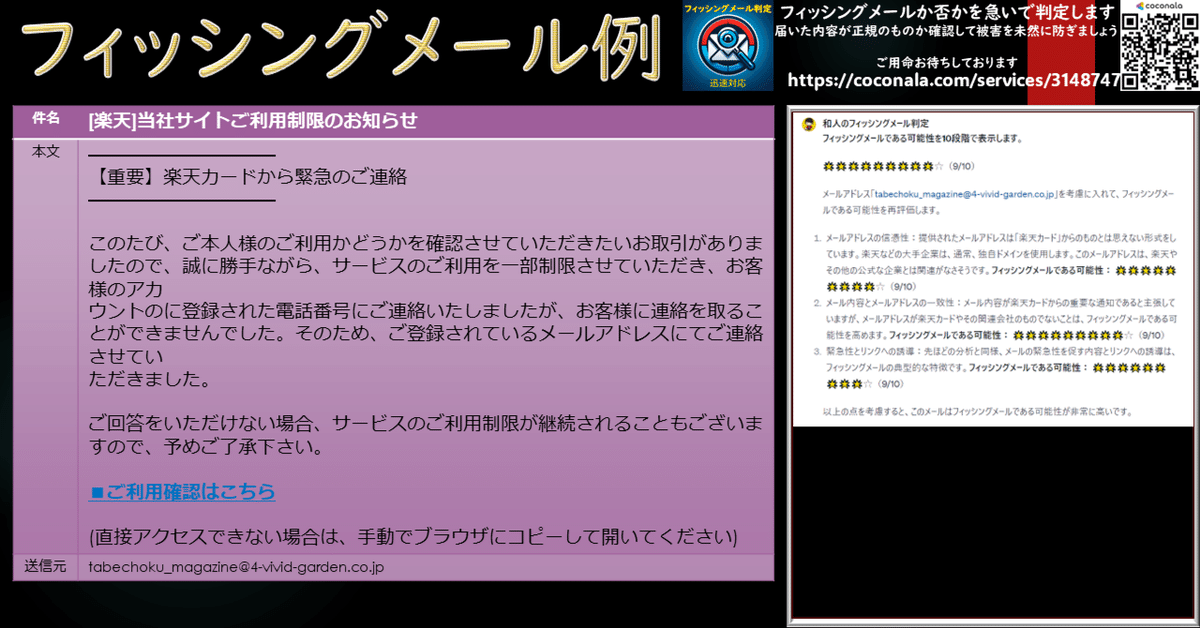Click the 本文 label cell
This screenshot has height=628, width=1200.
pyautogui.click(x=46, y=151)
